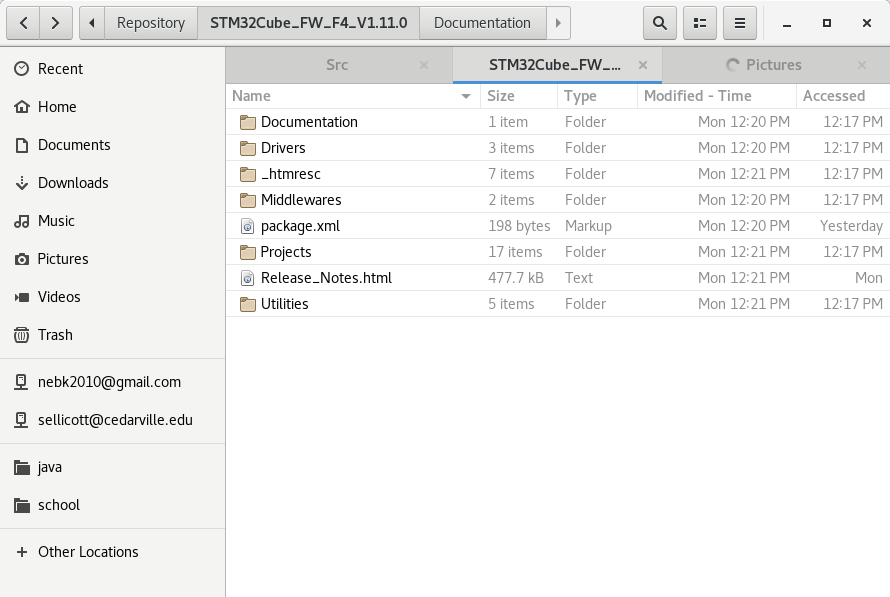
Task: Sort files by the Type column
Action: (597, 96)
